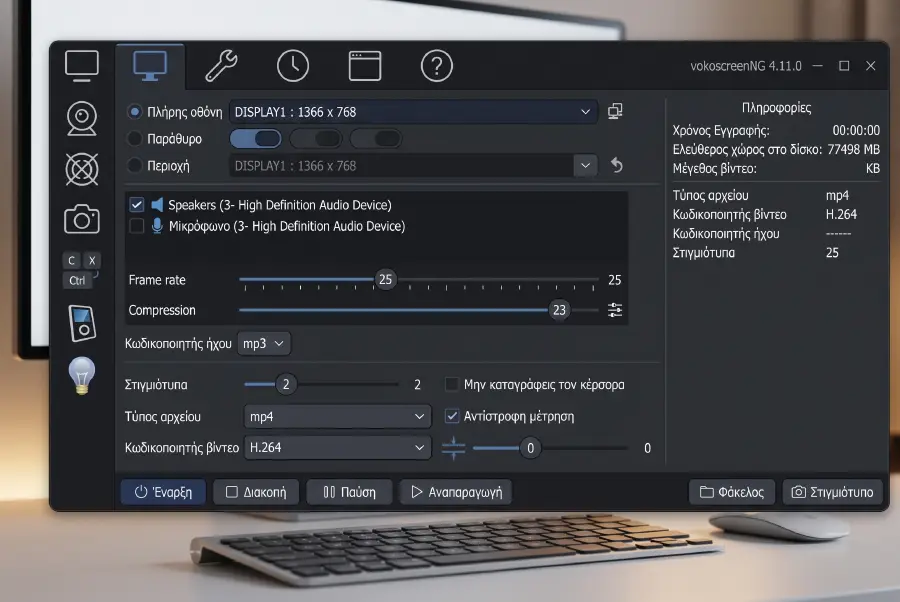
Task: Open the magnifier crosshair section in the sidebar
Action: coord(82,169)
